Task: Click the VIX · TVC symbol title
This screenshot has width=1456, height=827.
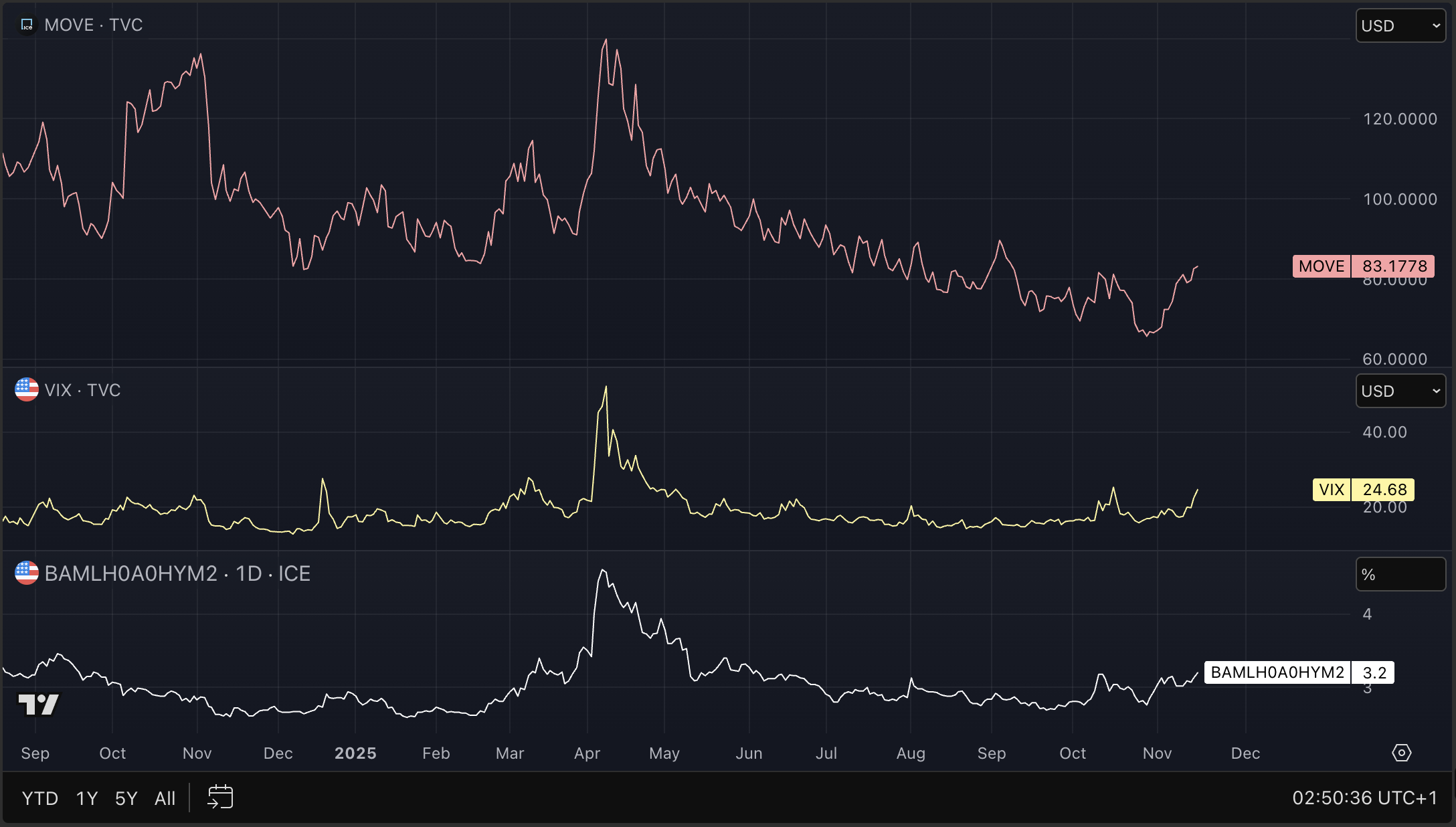Action: pyautogui.click(x=82, y=390)
